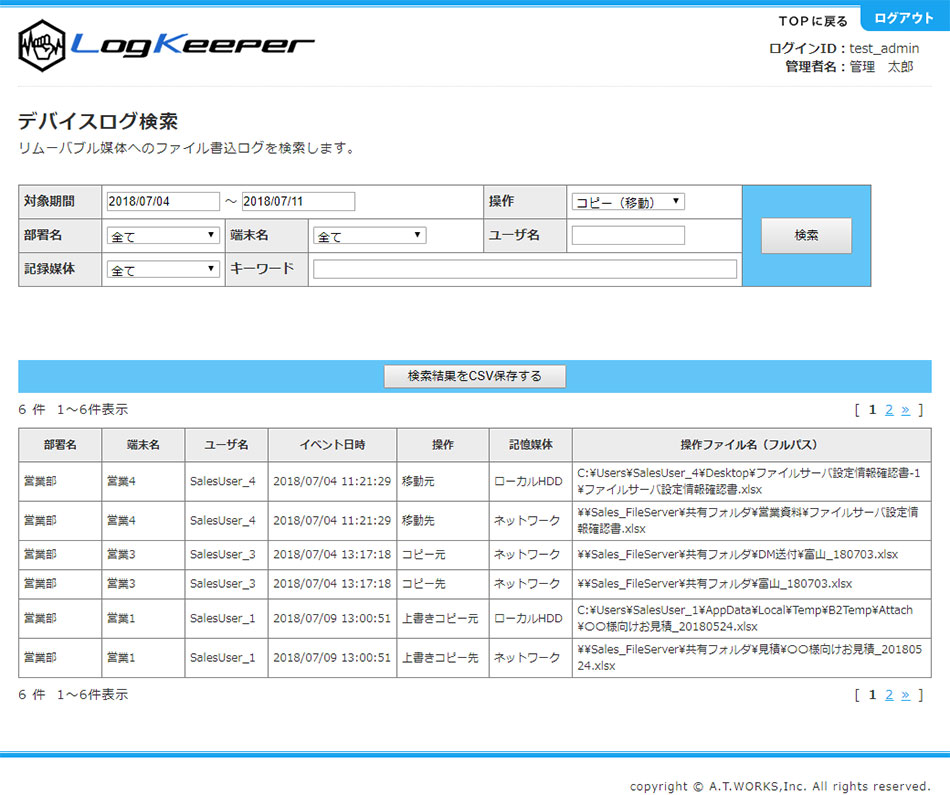Click the start date field 2018/07/04
This screenshot has width=950, height=795.
pyautogui.click(x=162, y=201)
